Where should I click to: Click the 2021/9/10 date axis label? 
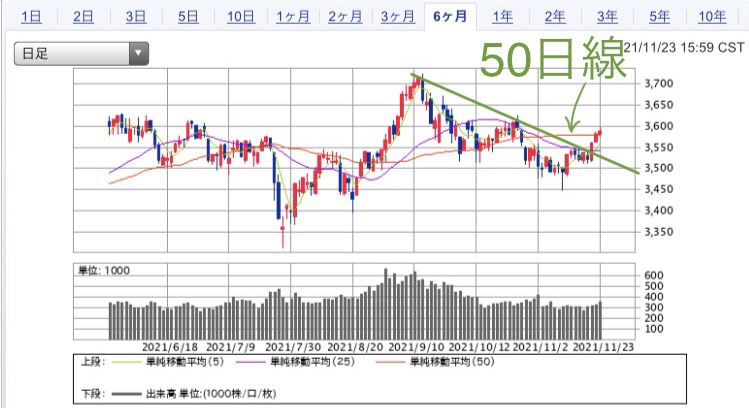point(416,347)
